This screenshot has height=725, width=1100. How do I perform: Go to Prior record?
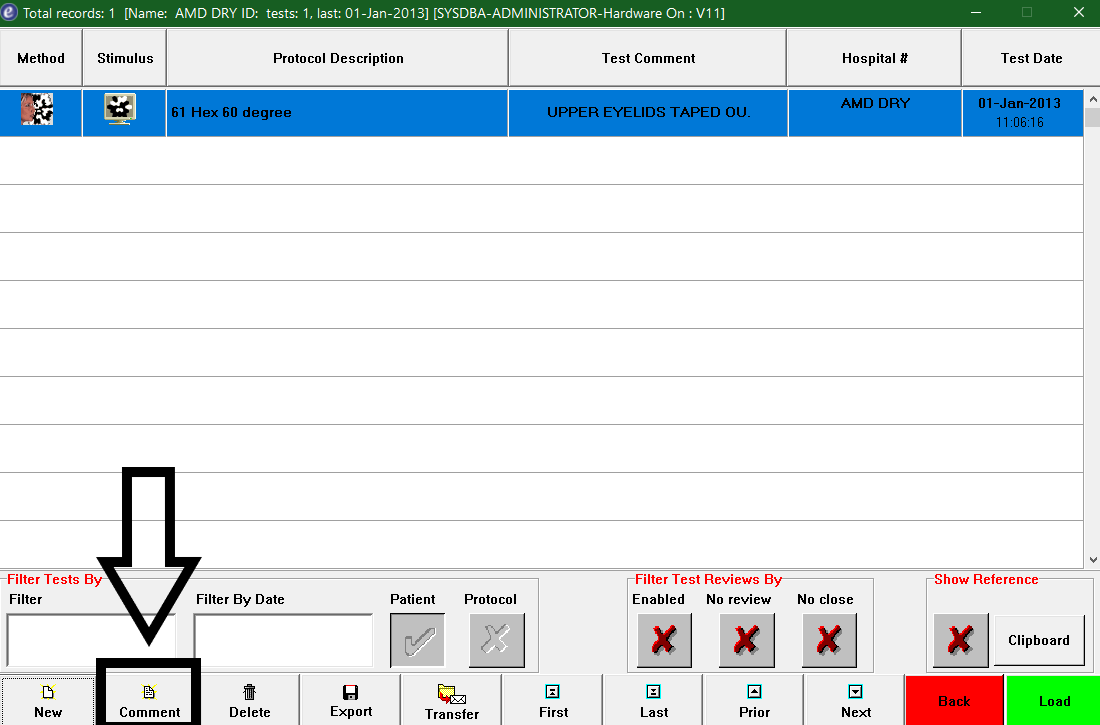coord(754,700)
